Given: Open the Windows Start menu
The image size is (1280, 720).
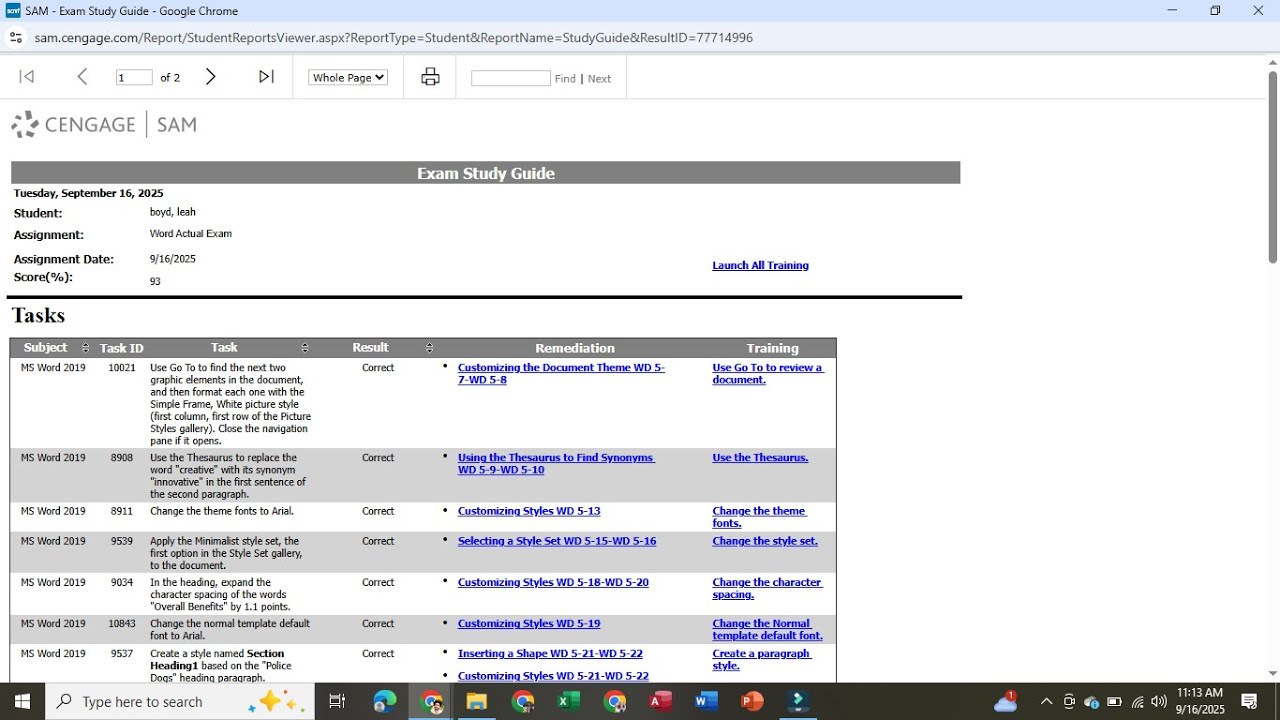Looking at the screenshot, I should 22,701.
